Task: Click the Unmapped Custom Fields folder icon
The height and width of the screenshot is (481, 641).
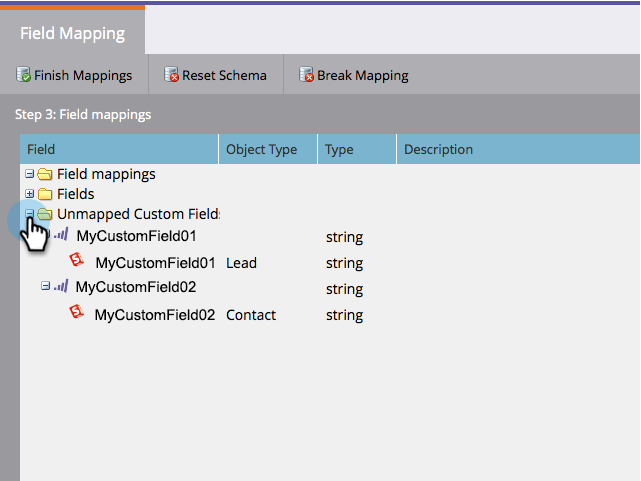Action: (44, 214)
